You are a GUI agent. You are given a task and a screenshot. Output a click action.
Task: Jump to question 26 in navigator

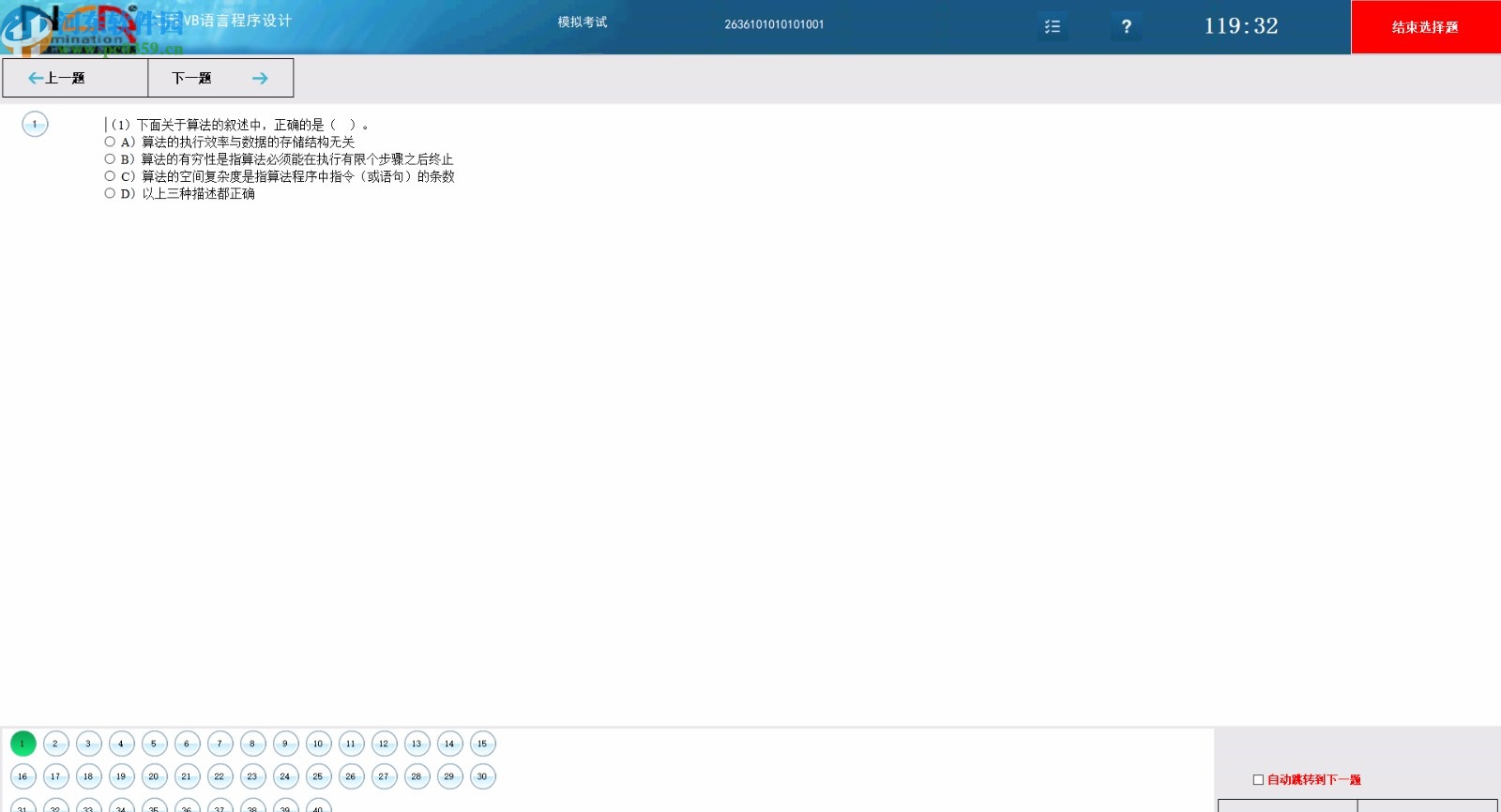(x=351, y=776)
